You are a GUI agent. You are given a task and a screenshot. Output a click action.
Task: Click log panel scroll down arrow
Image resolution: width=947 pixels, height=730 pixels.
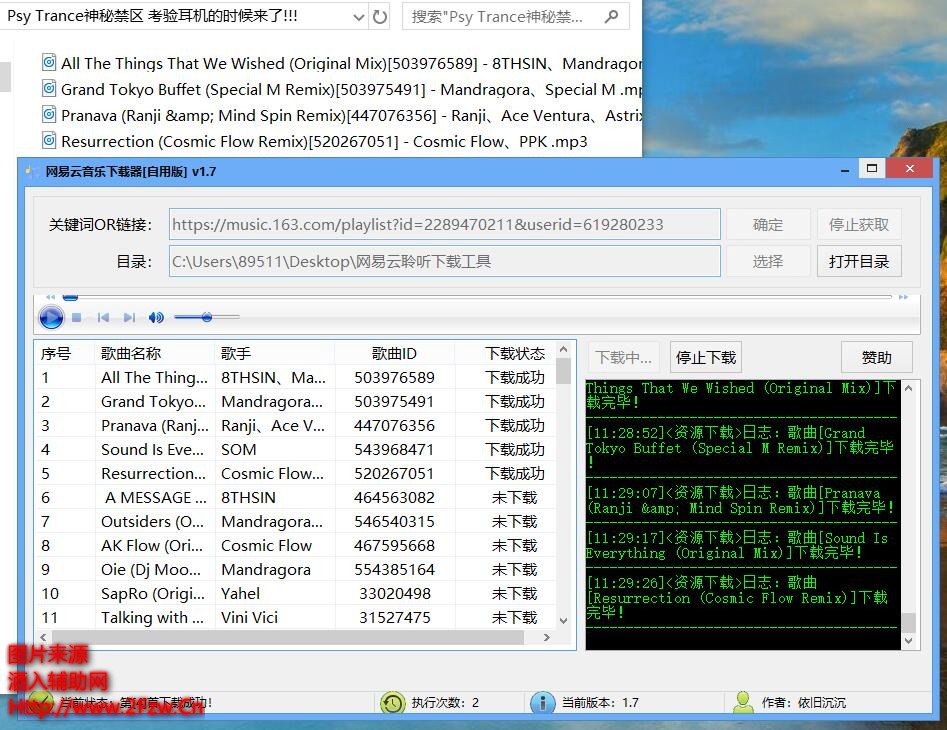(908, 641)
